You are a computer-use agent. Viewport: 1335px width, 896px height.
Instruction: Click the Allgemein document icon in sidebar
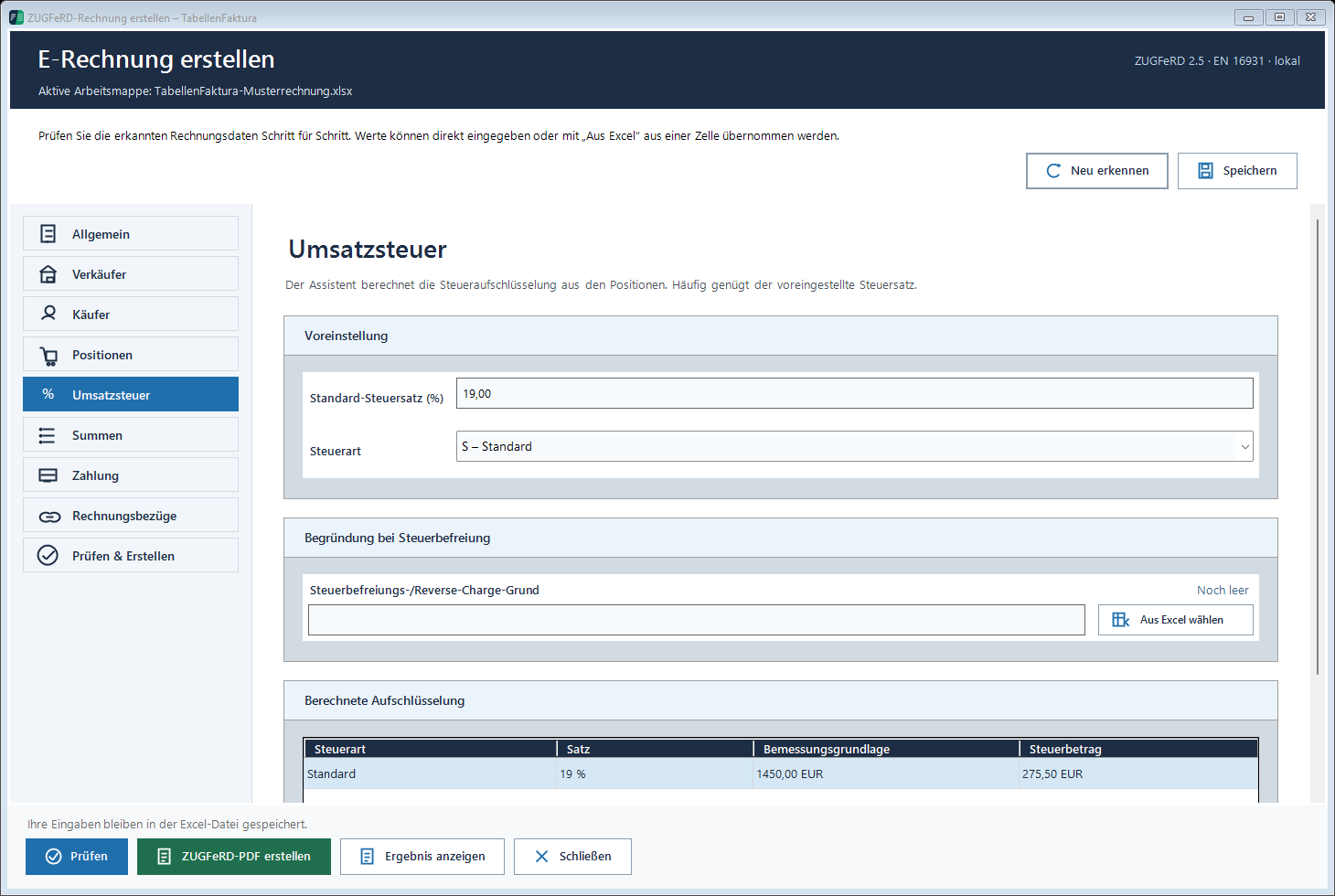click(48, 234)
